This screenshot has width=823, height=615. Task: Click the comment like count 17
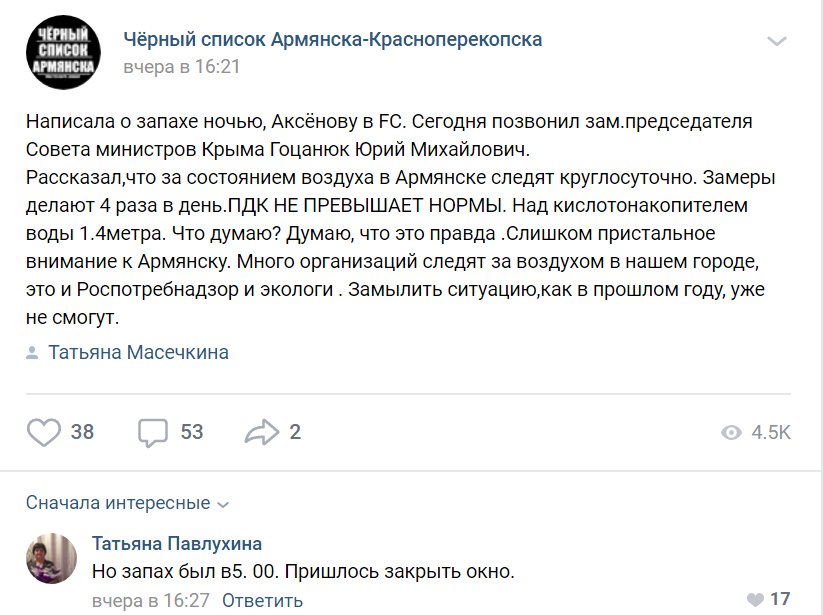click(x=780, y=599)
